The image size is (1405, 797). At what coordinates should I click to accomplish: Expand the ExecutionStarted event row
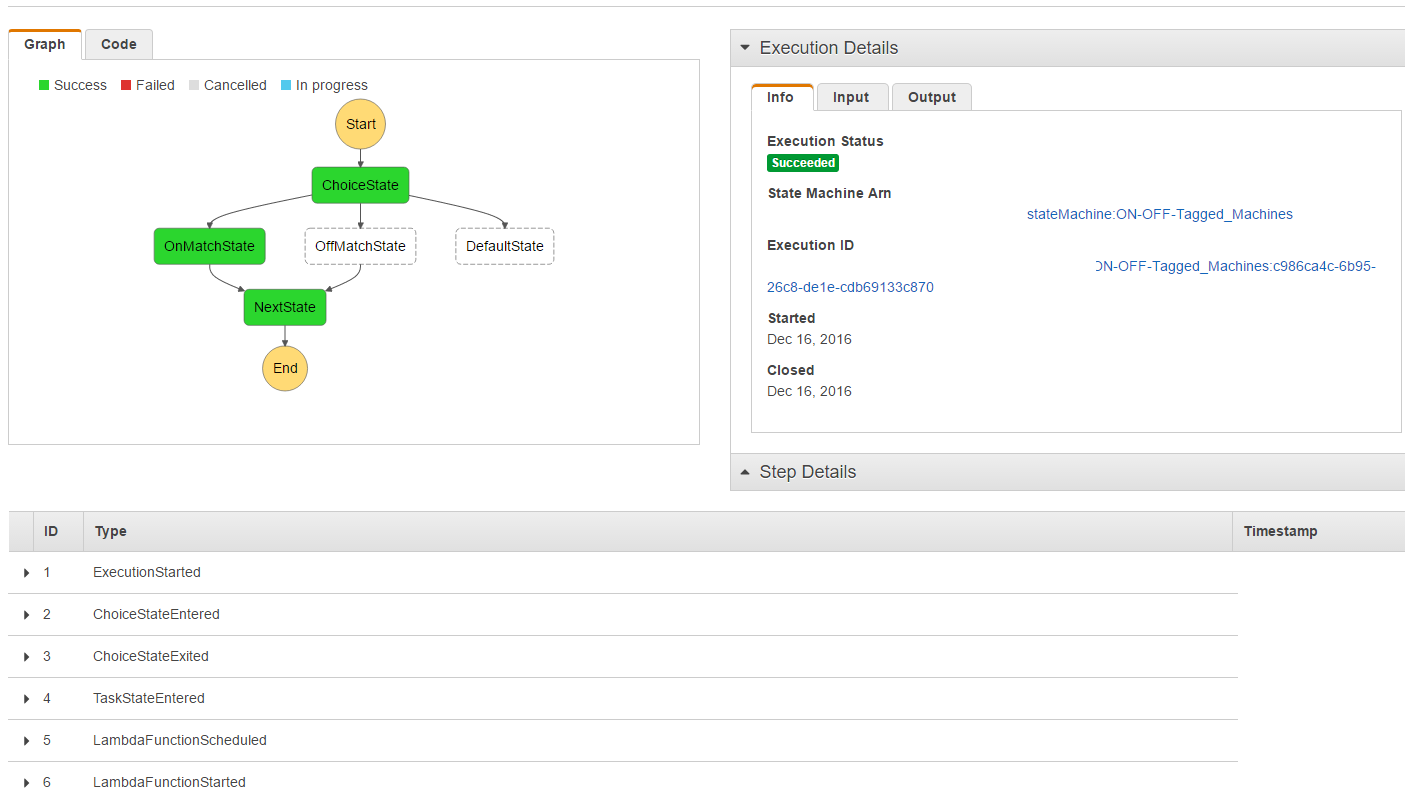27,573
